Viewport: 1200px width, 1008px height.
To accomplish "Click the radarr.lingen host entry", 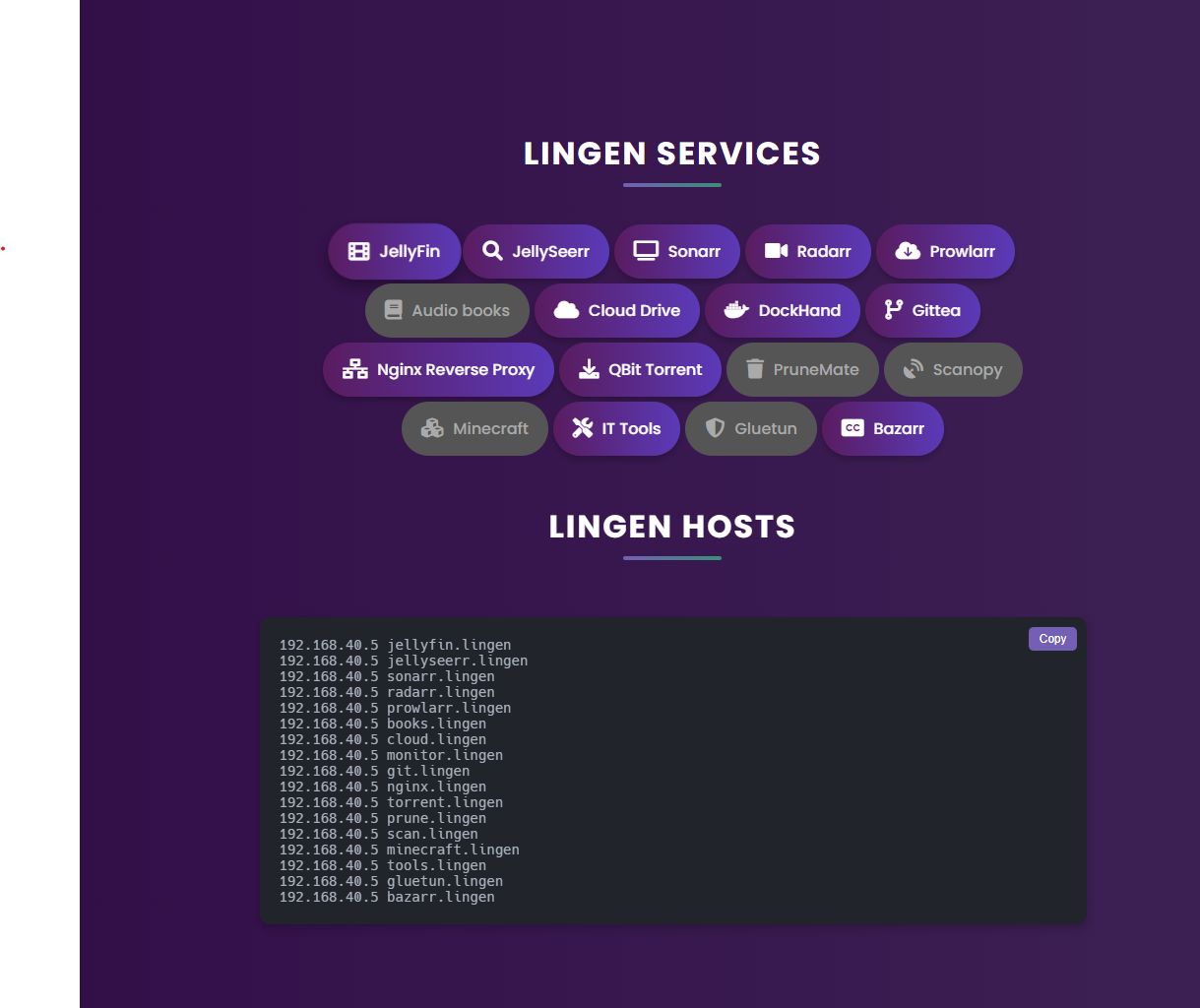I will 387,692.
